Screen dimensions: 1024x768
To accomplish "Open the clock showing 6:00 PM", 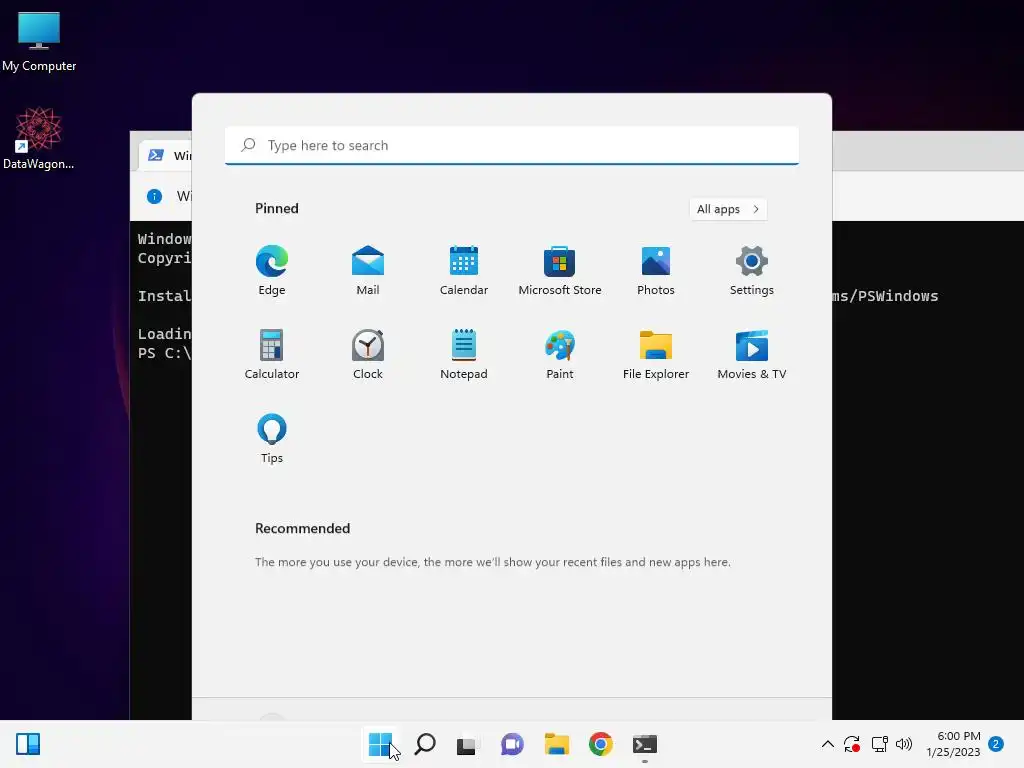I will (953, 744).
